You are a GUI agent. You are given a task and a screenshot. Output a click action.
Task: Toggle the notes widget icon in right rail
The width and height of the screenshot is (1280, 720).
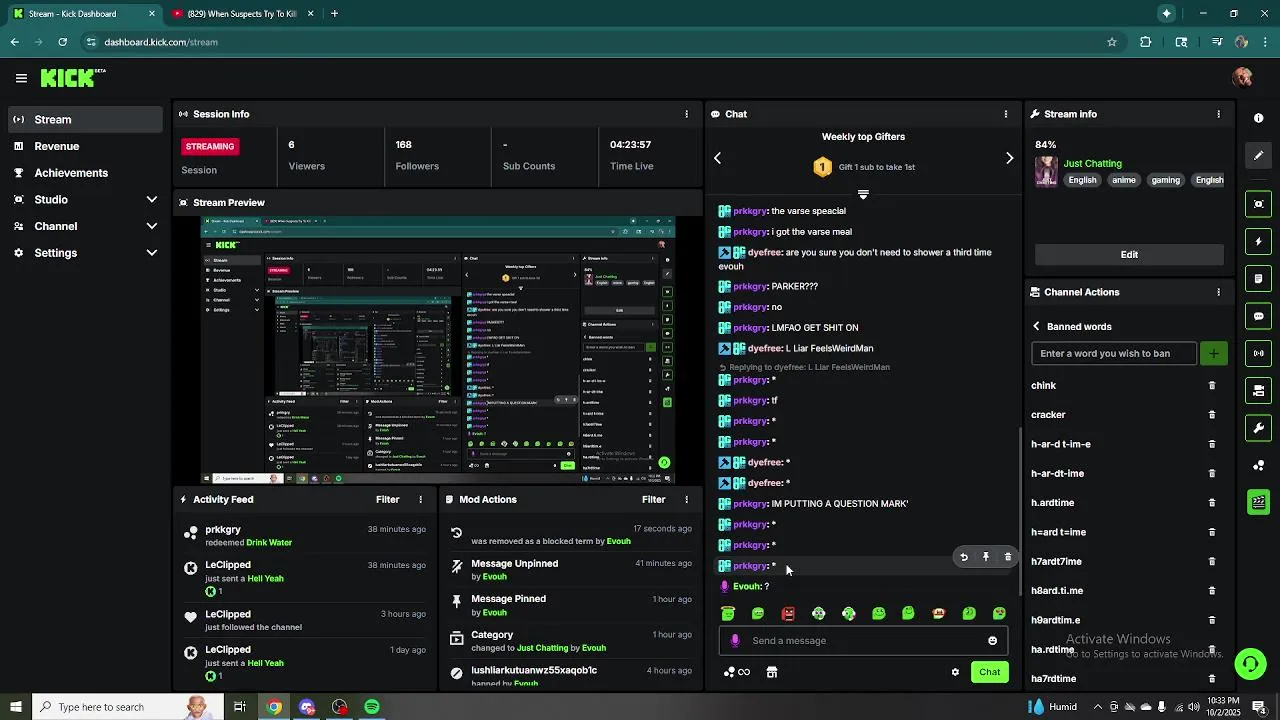[x=1258, y=279]
